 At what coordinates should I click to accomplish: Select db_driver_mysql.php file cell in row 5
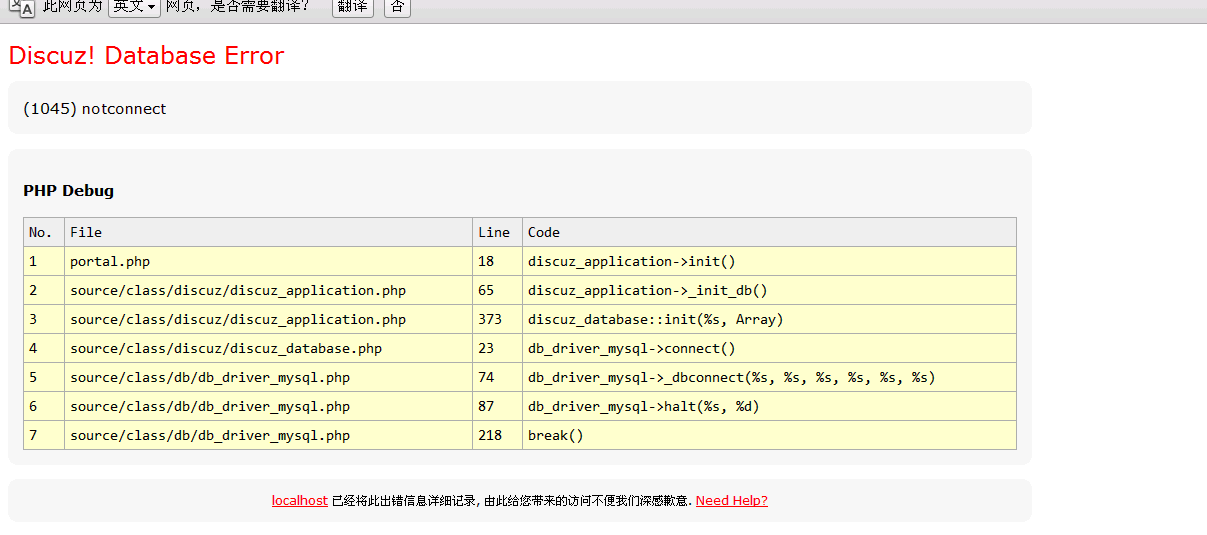pos(269,378)
